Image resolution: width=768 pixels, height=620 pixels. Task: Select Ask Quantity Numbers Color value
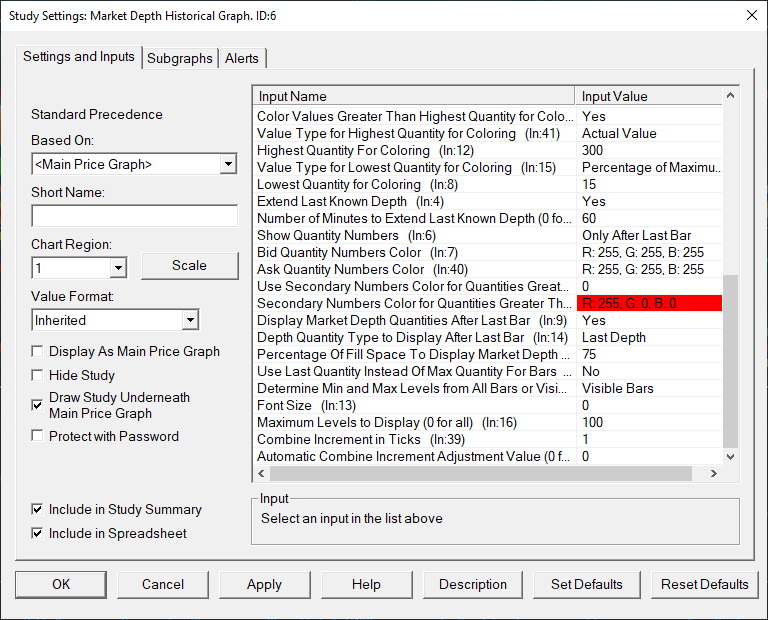pyautogui.click(x=649, y=269)
